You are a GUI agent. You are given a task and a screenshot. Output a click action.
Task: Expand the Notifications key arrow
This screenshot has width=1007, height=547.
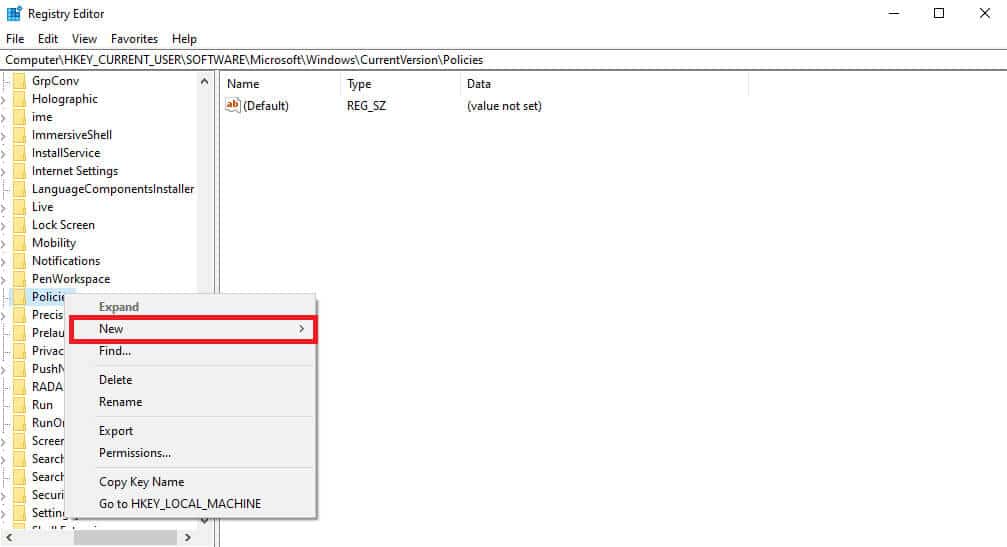[4, 261]
